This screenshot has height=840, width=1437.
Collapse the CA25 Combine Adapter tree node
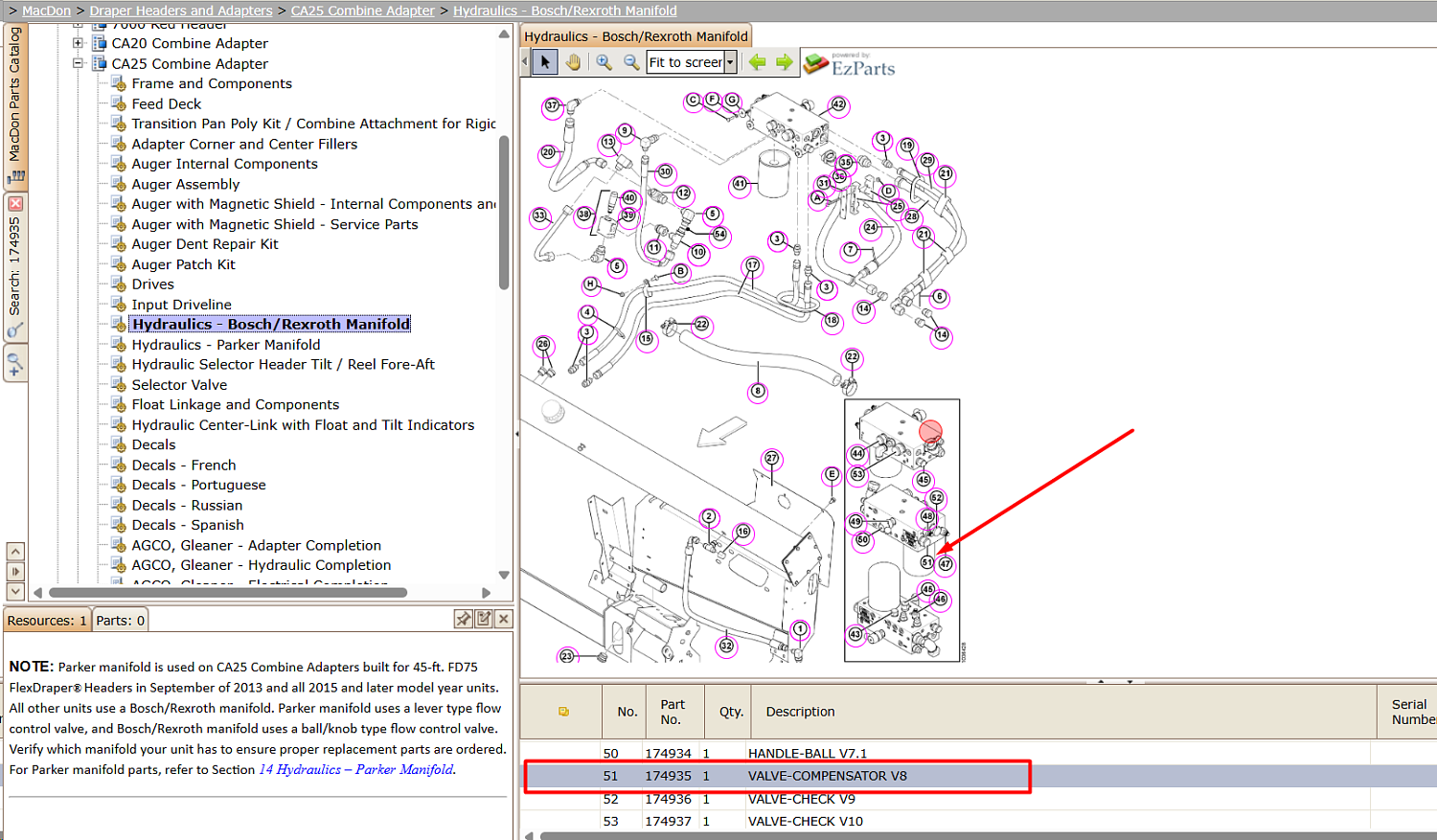(x=79, y=63)
